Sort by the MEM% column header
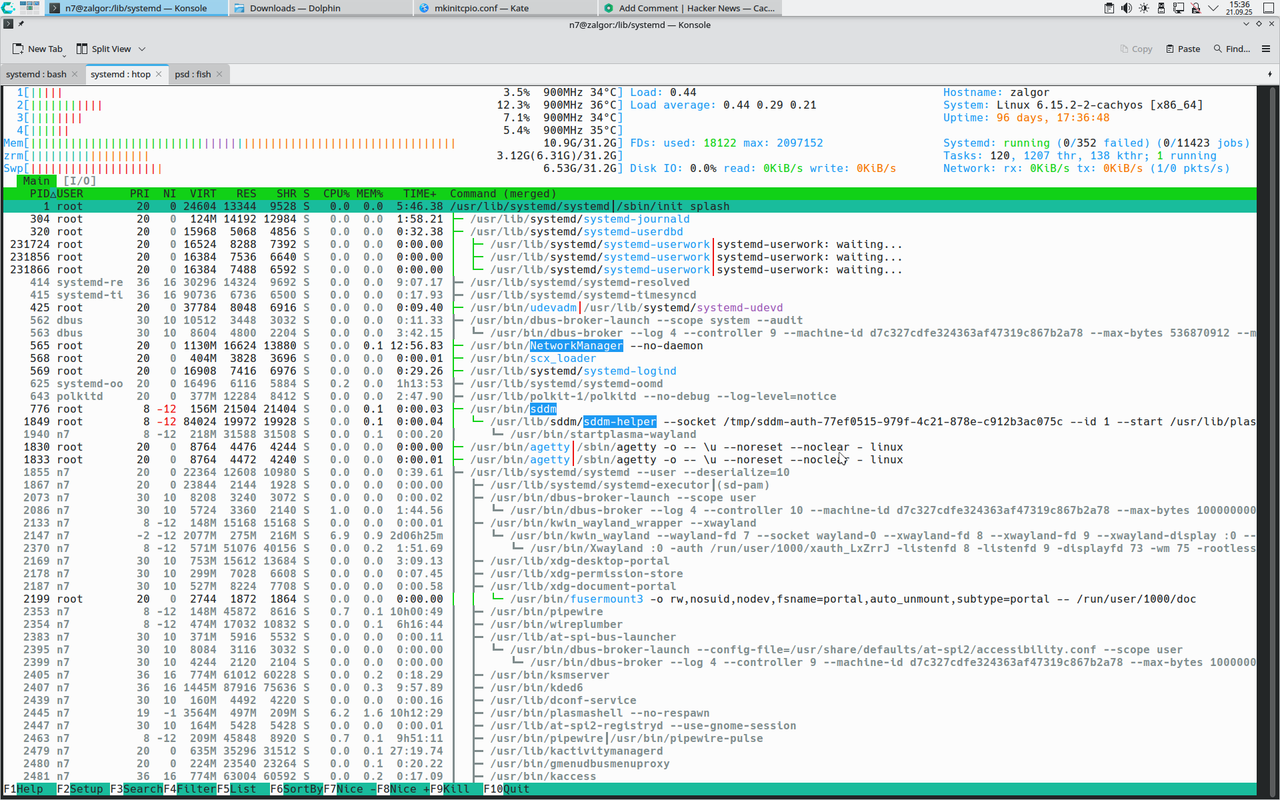 click(x=370, y=194)
